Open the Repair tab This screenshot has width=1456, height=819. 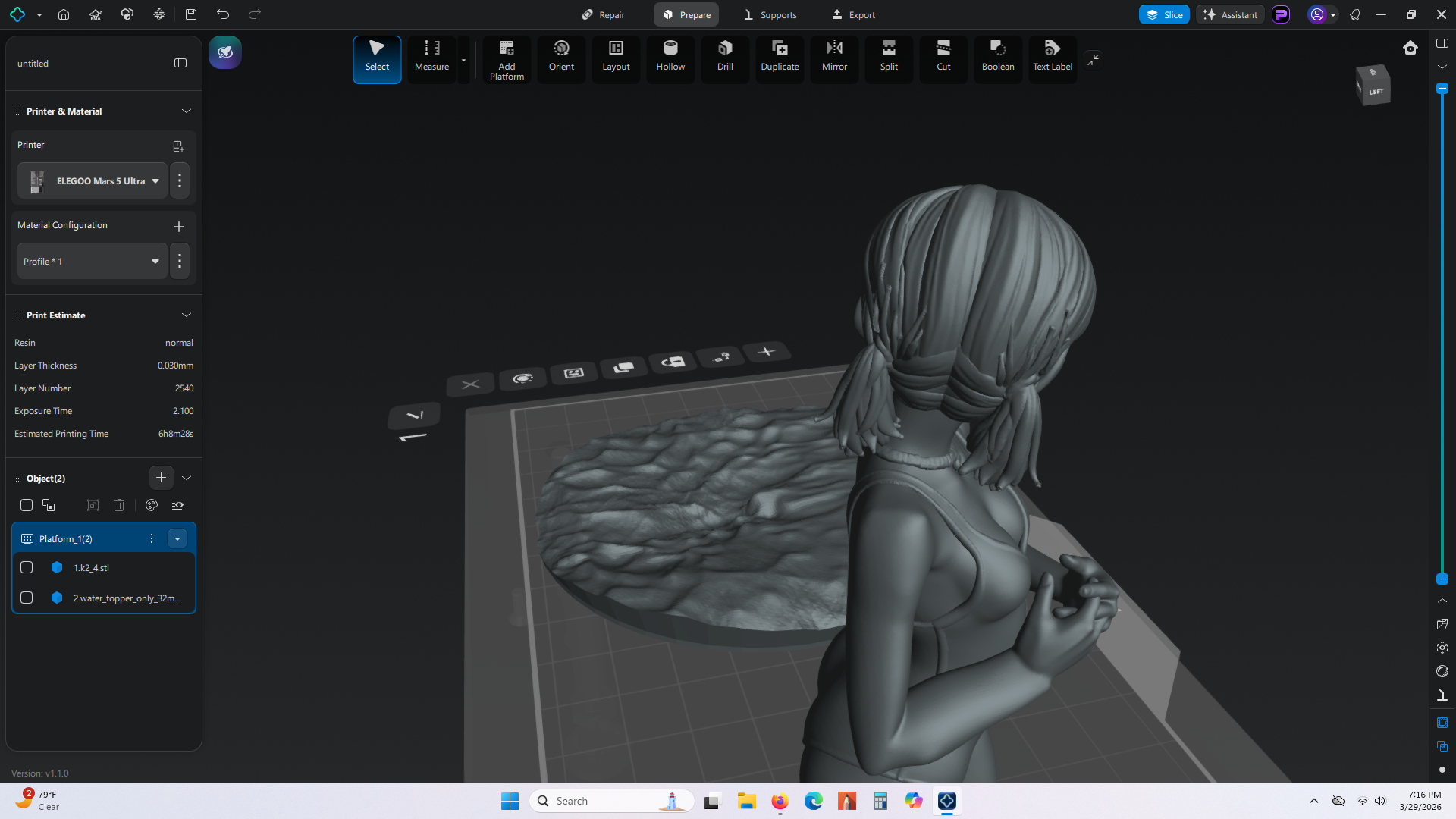pyautogui.click(x=604, y=14)
